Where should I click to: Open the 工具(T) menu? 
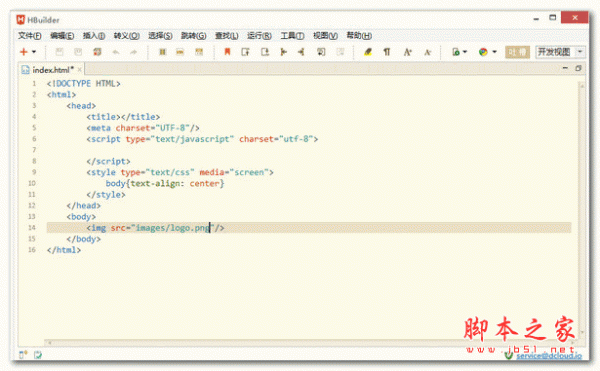pos(292,36)
